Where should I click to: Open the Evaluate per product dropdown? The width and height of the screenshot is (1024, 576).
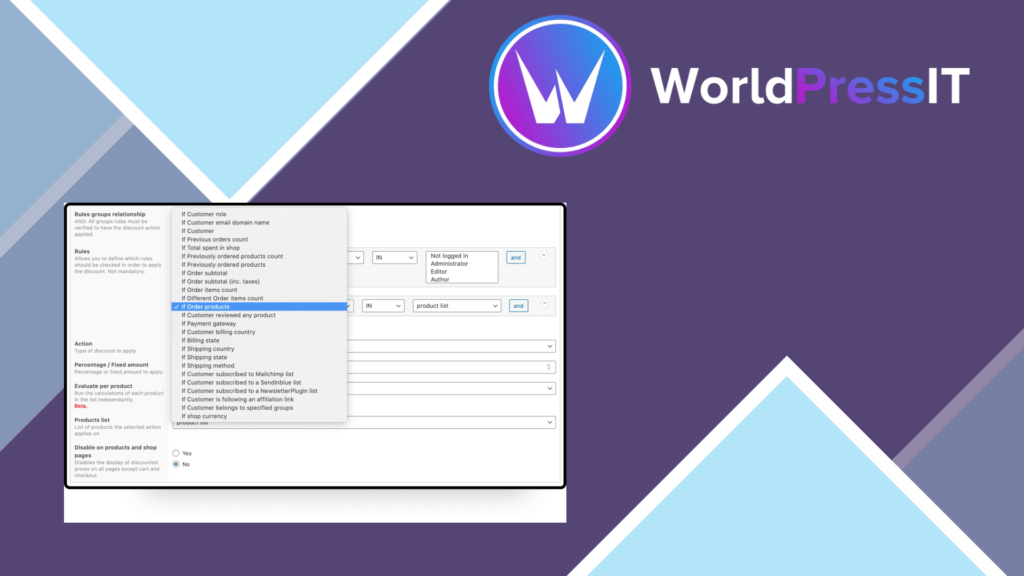click(x=451, y=389)
